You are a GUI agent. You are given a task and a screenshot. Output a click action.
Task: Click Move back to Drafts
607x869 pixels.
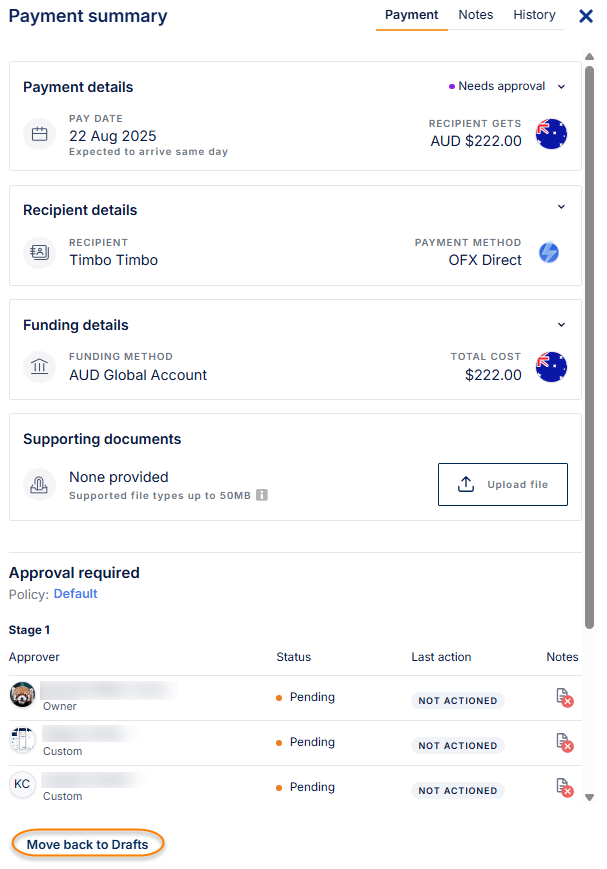[87, 843]
